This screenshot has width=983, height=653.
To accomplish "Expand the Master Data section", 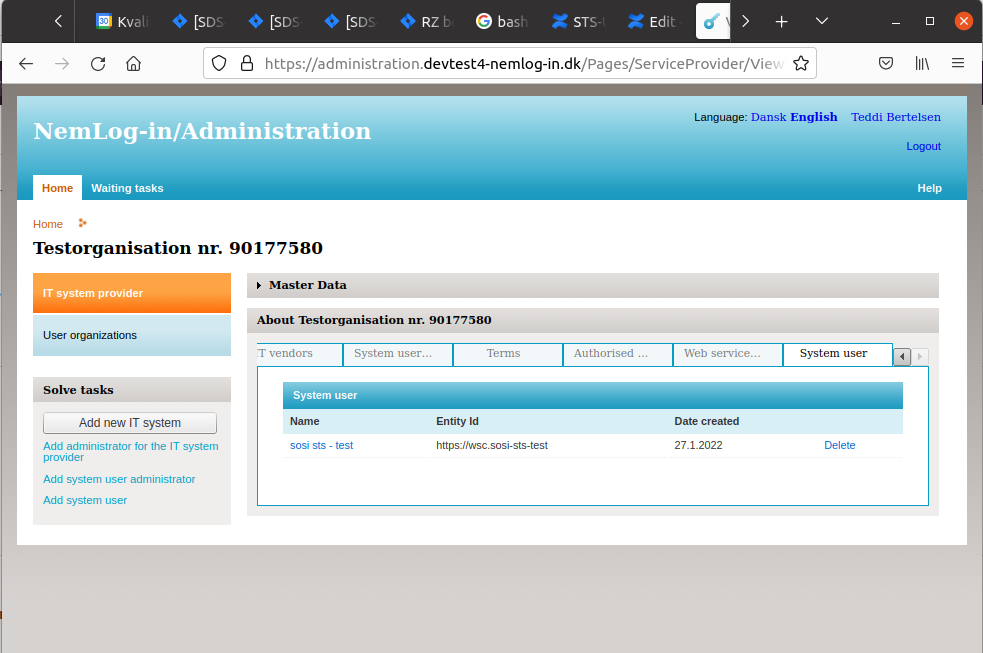I will tap(307, 285).
